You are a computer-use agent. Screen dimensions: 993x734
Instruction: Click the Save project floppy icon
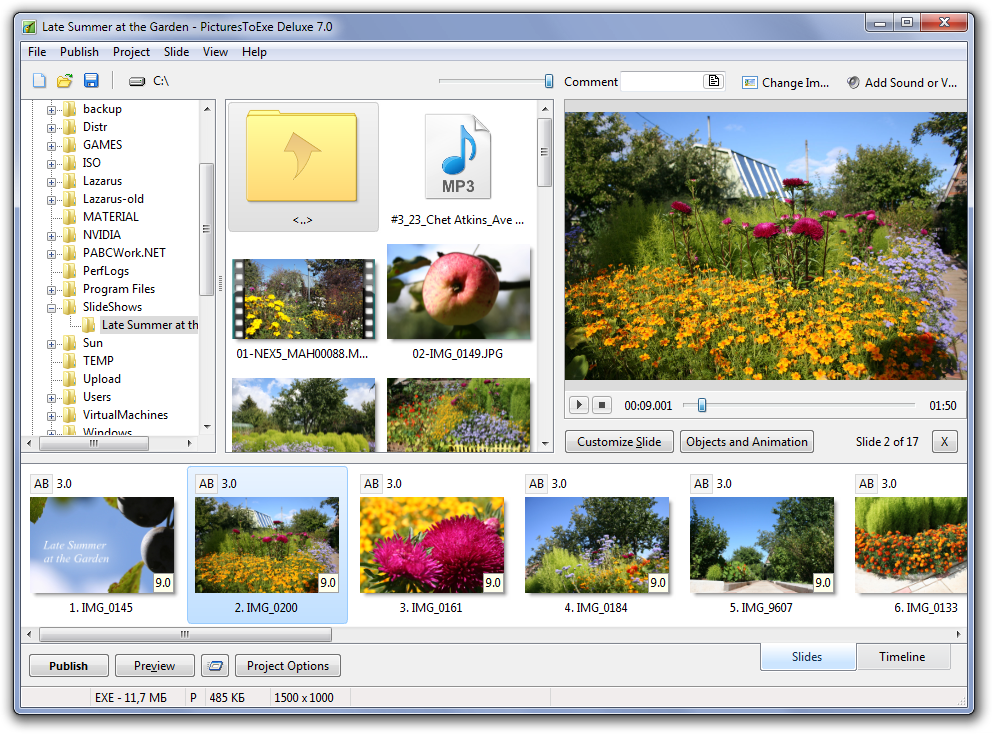(x=91, y=80)
